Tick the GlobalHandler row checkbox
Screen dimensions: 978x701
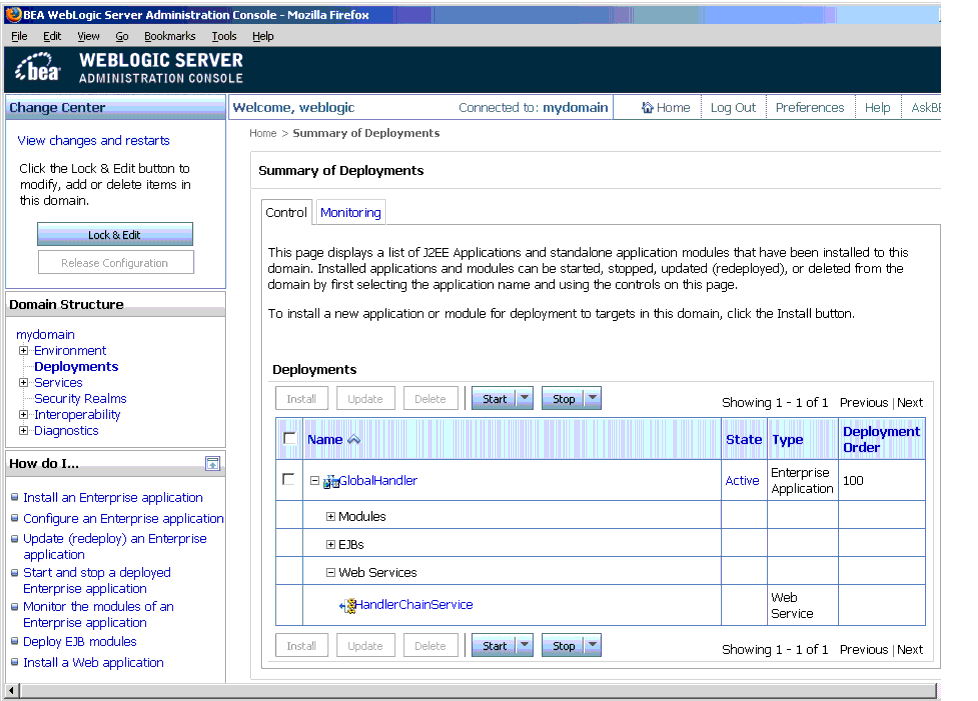pyautogui.click(x=288, y=479)
